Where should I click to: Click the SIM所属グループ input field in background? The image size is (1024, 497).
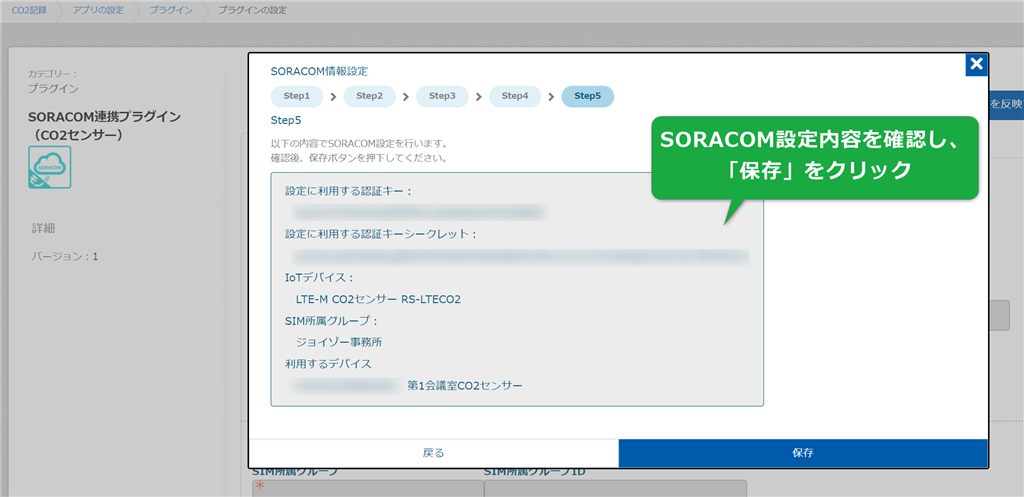point(368,488)
